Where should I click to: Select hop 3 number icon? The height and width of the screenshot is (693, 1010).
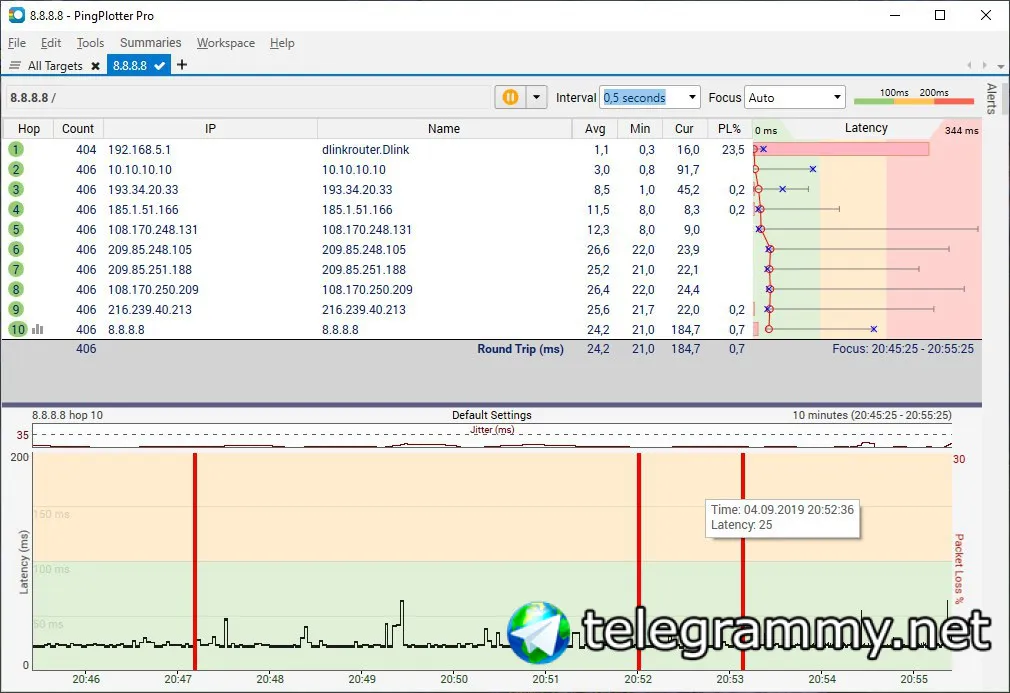(x=15, y=189)
